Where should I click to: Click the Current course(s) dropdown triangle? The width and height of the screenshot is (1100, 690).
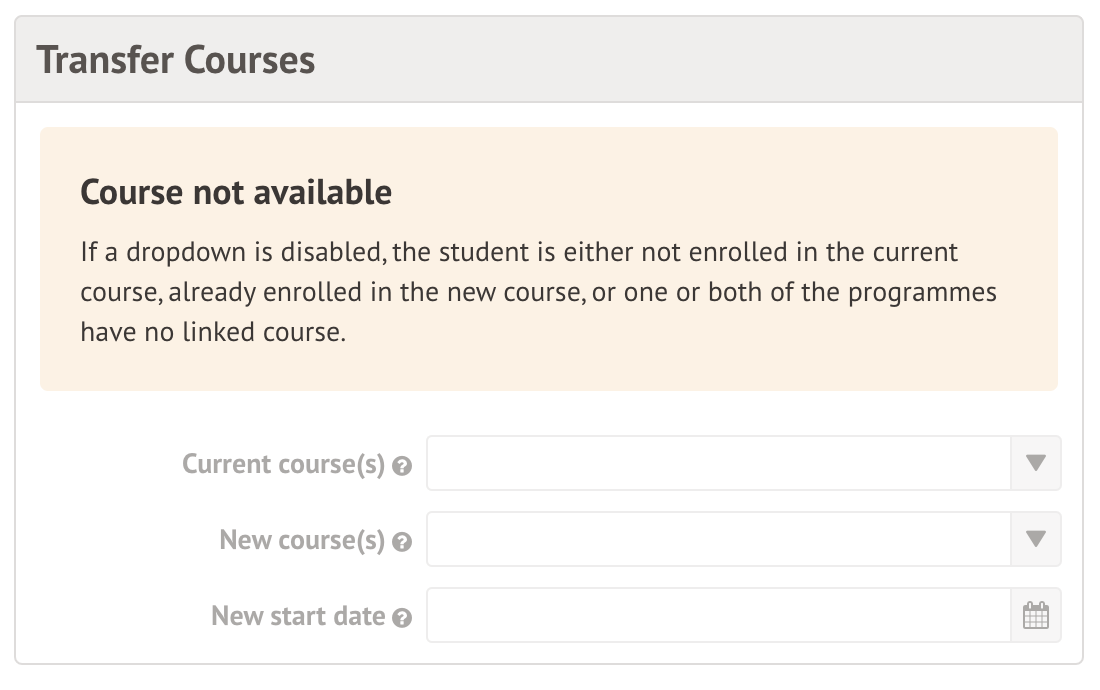click(x=1038, y=463)
